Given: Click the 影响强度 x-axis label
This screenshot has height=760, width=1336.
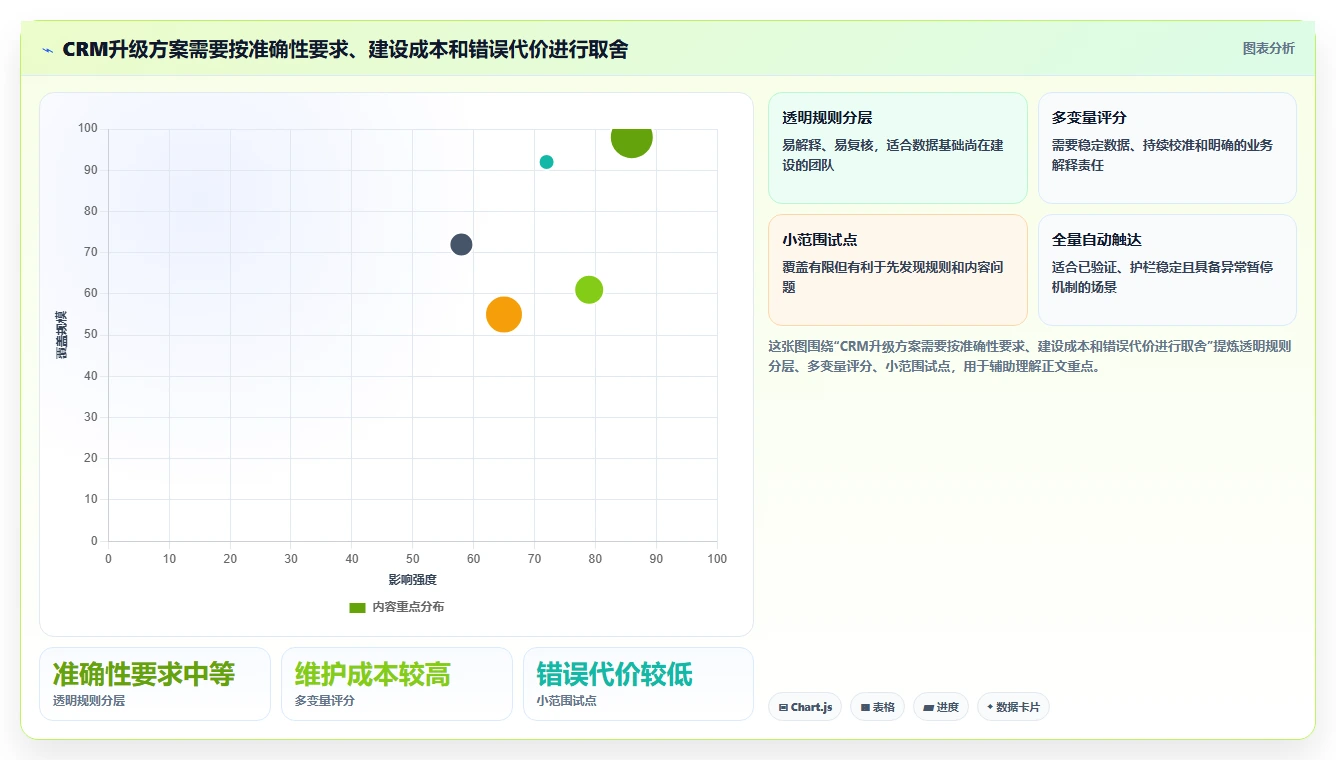Looking at the screenshot, I should click(413, 579).
